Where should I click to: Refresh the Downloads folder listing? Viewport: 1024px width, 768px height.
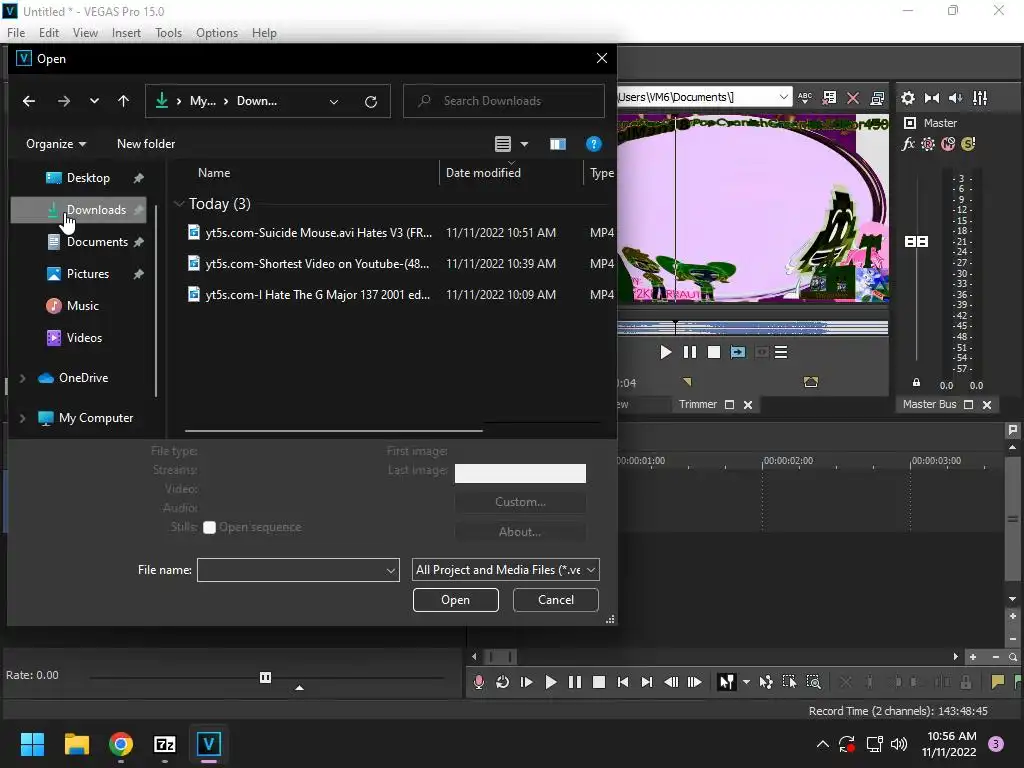371,102
